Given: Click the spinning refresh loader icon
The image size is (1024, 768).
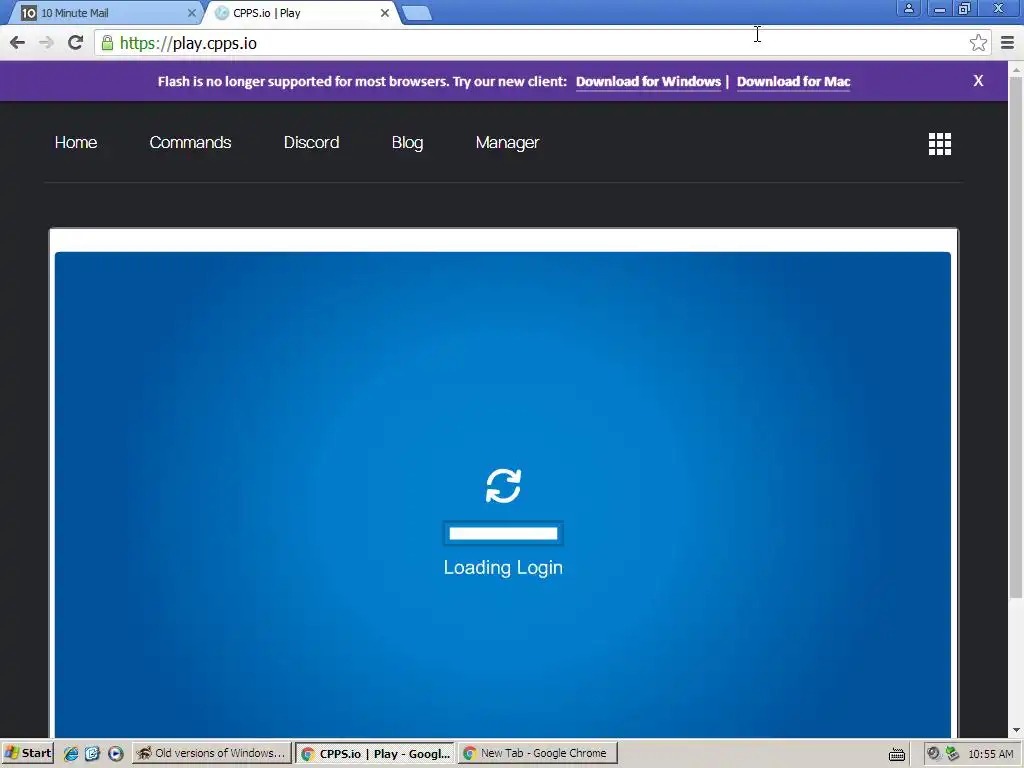Looking at the screenshot, I should (x=504, y=486).
